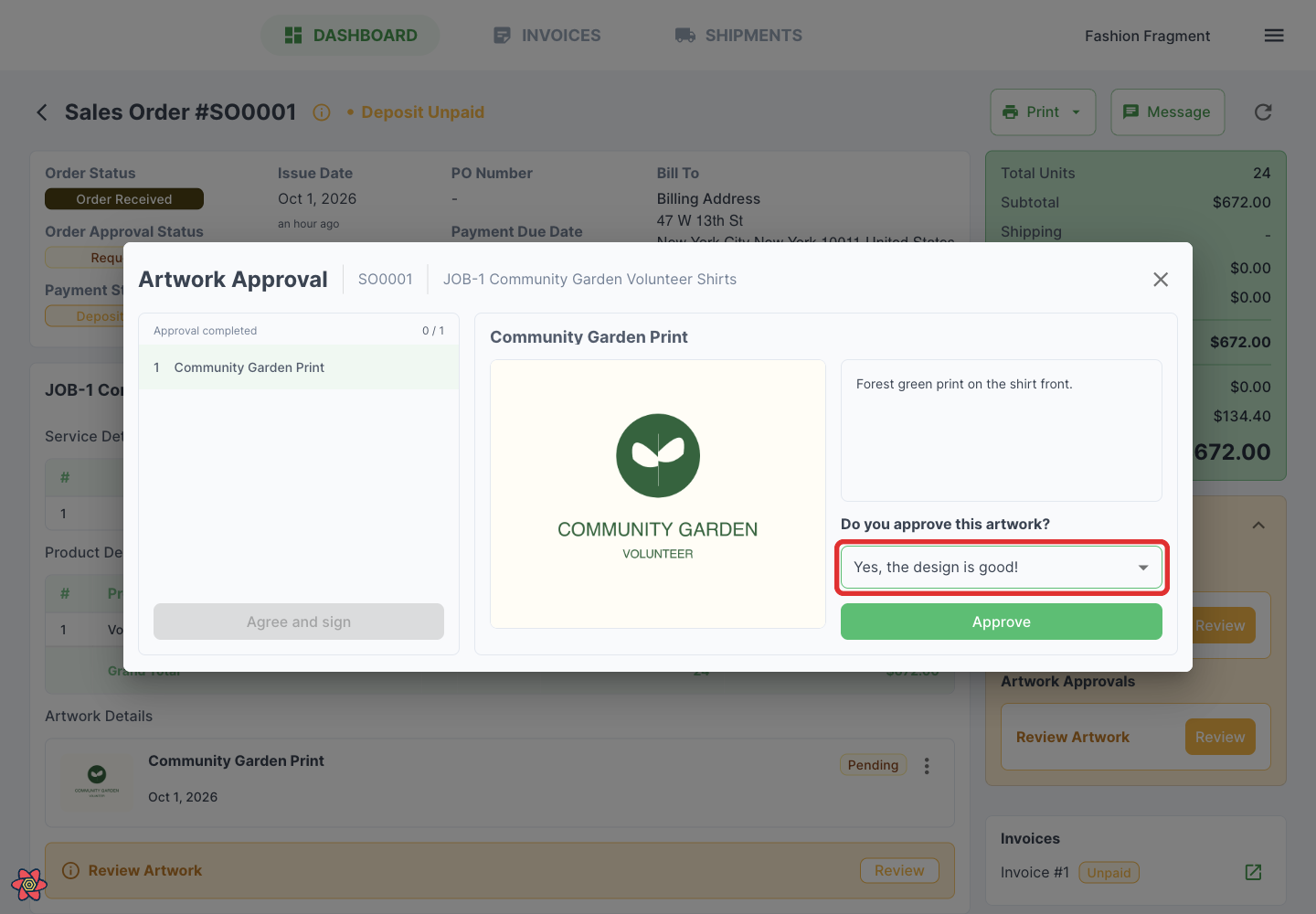Viewport: 1316px width, 914px height.
Task: Click the SO0001 label in dialog header
Action: click(386, 280)
